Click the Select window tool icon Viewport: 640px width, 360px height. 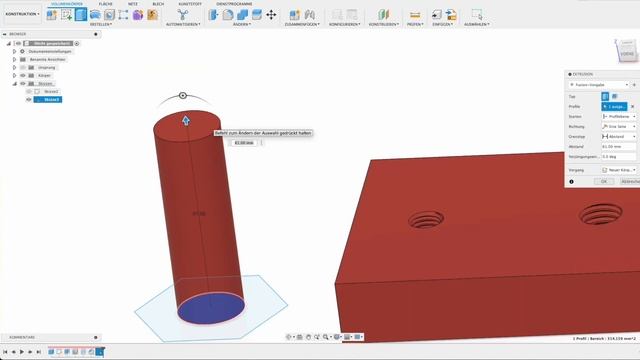(476, 15)
